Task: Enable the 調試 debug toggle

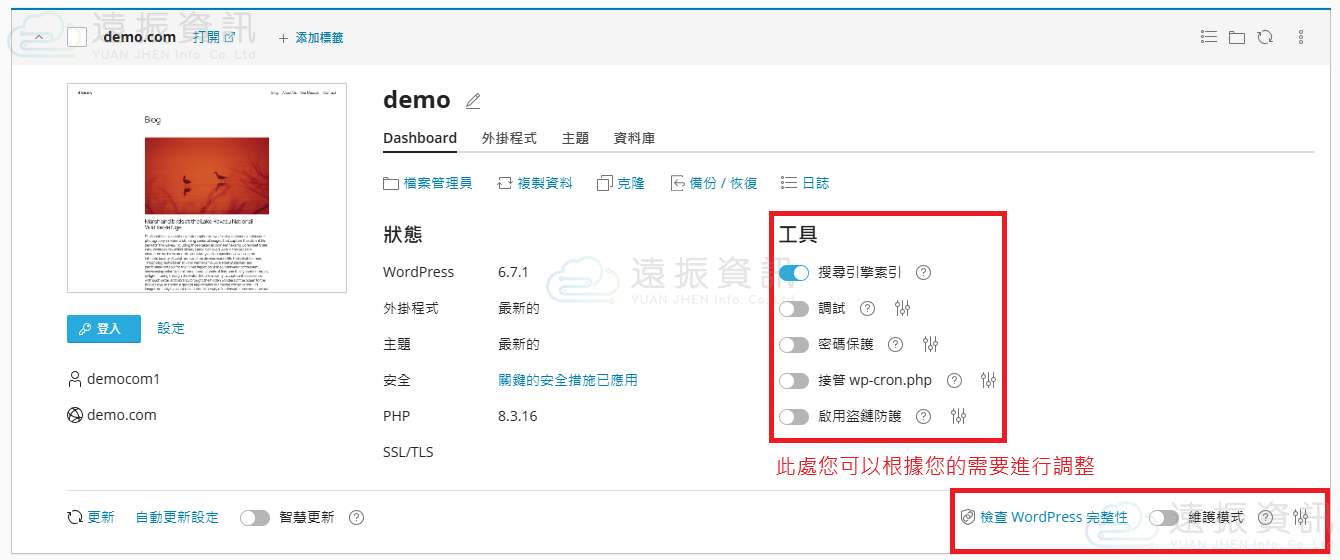Action: 794,309
